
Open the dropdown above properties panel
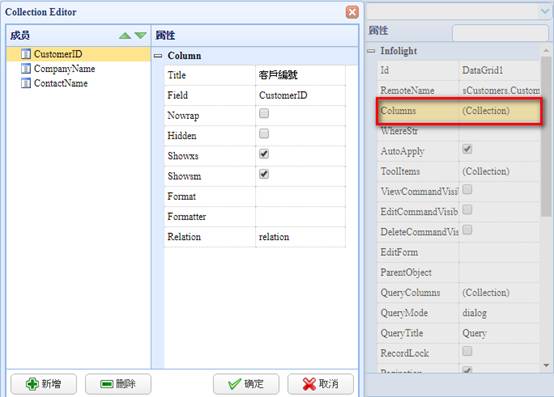[x=544, y=12]
